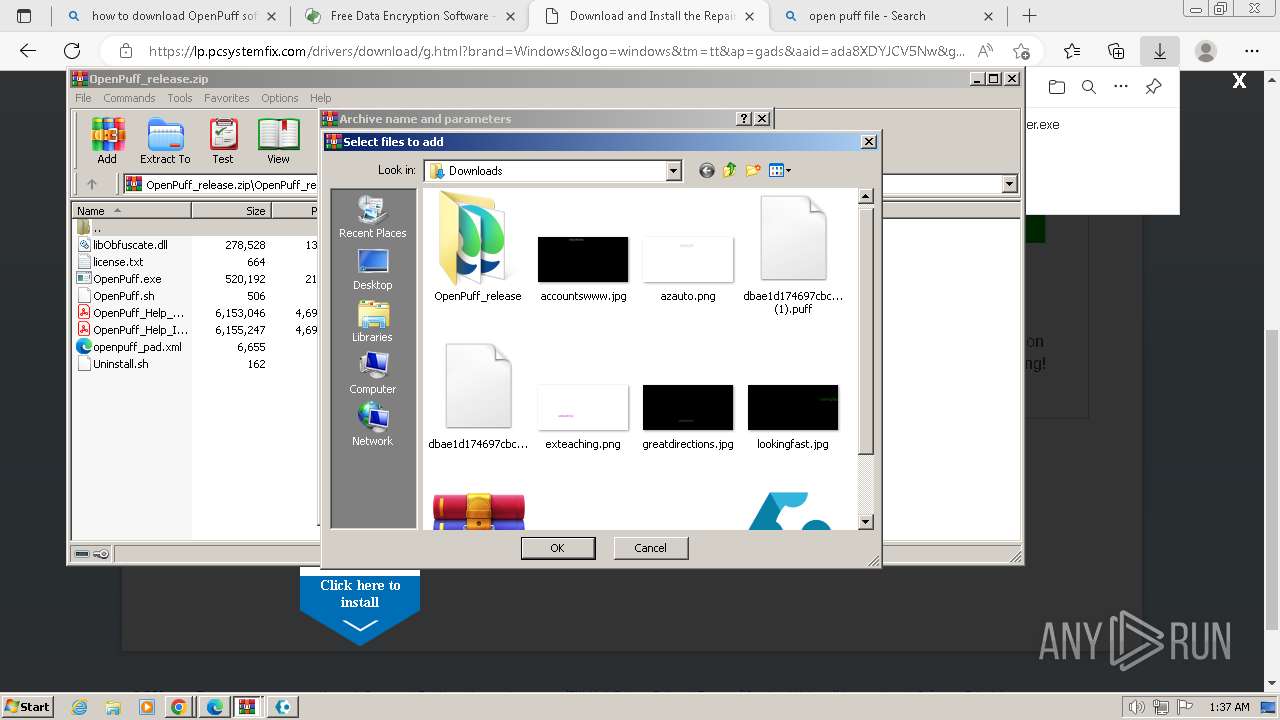The height and width of the screenshot is (720, 1280).
Task: Select libObfuscate.dll in the archive list
Action: (130, 245)
